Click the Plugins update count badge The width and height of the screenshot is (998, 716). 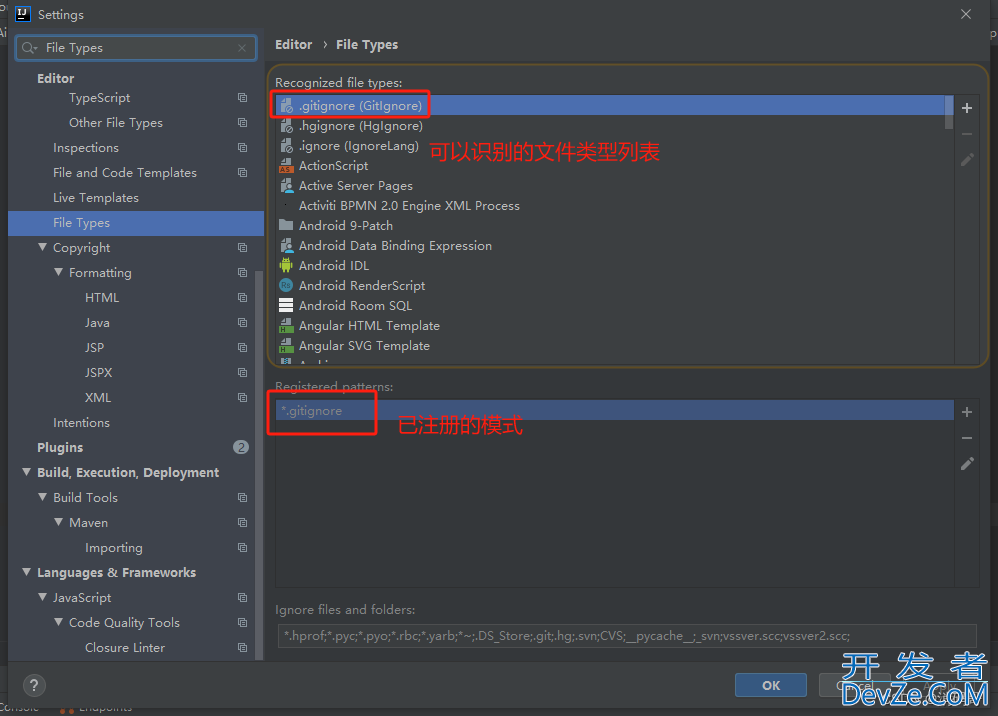pos(241,447)
